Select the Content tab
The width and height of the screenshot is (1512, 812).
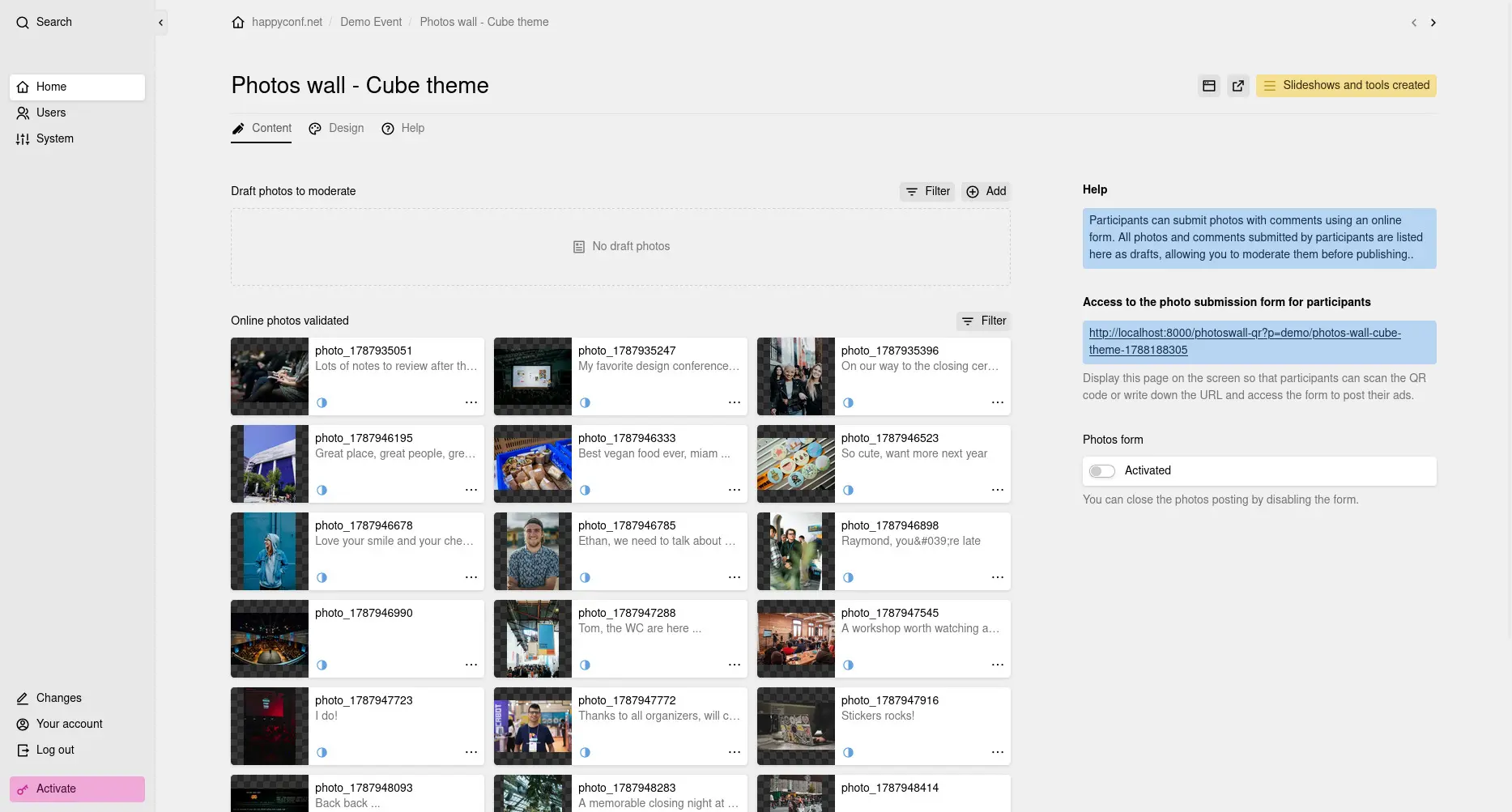262,129
